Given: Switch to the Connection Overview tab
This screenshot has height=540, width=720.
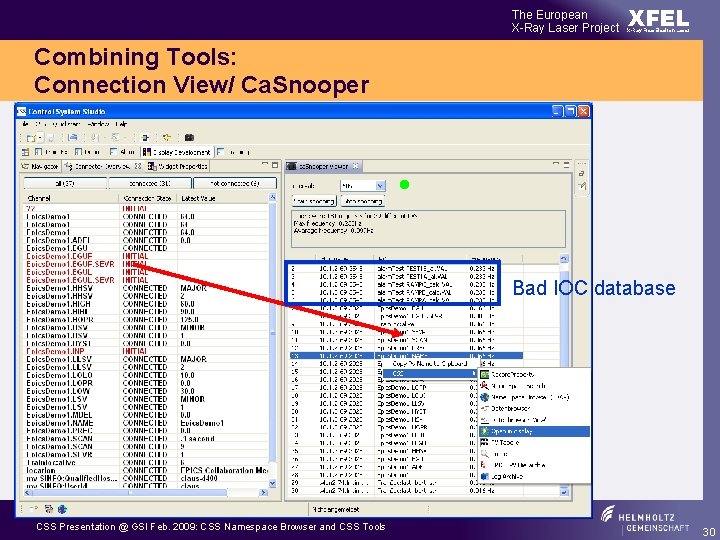Looking at the screenshot, I should (103, 166).
